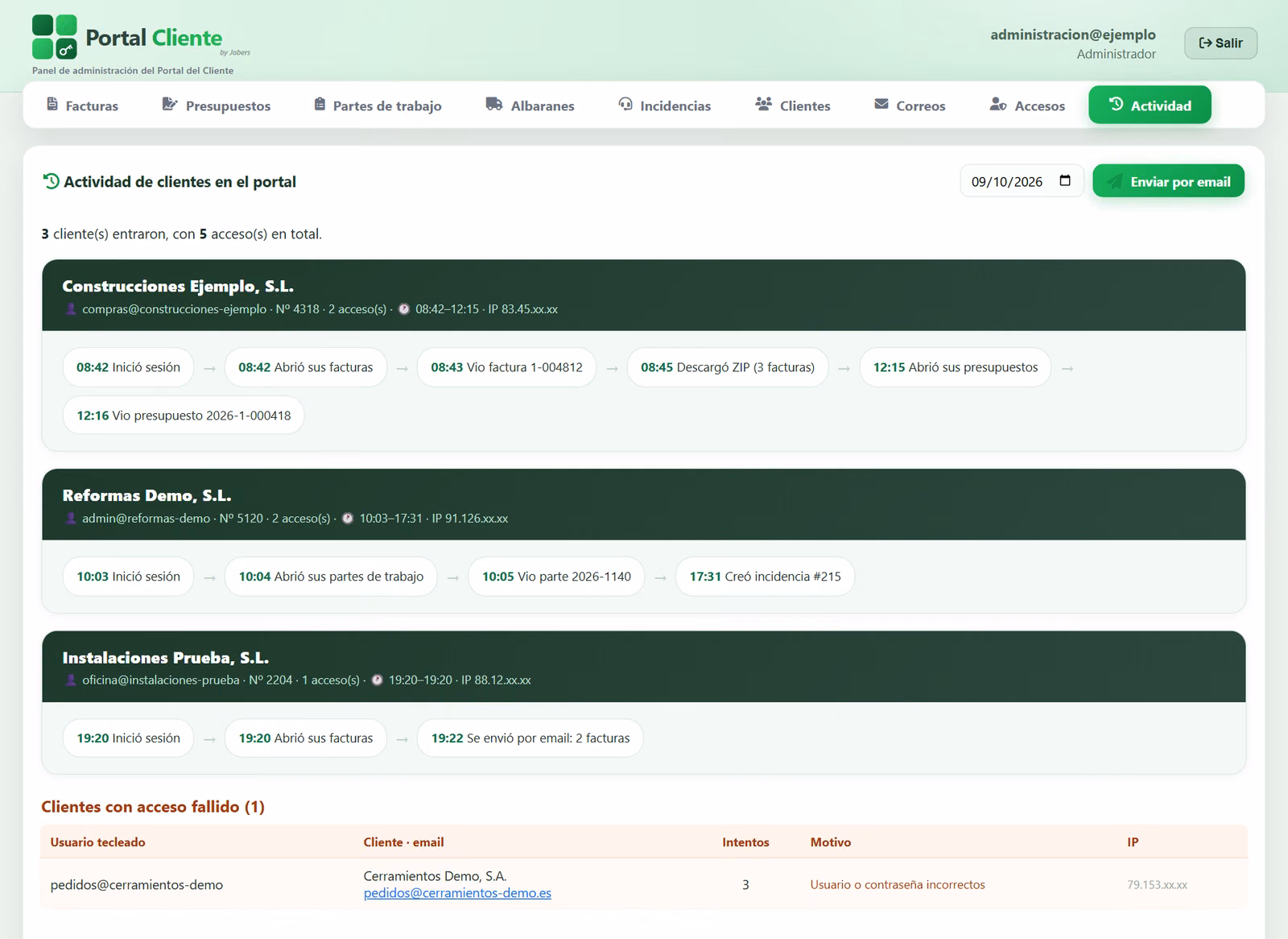The width and height of the screenshot is (1288, 939).
Task: Click the IP column header
Action: click(x=1133, y=842)
